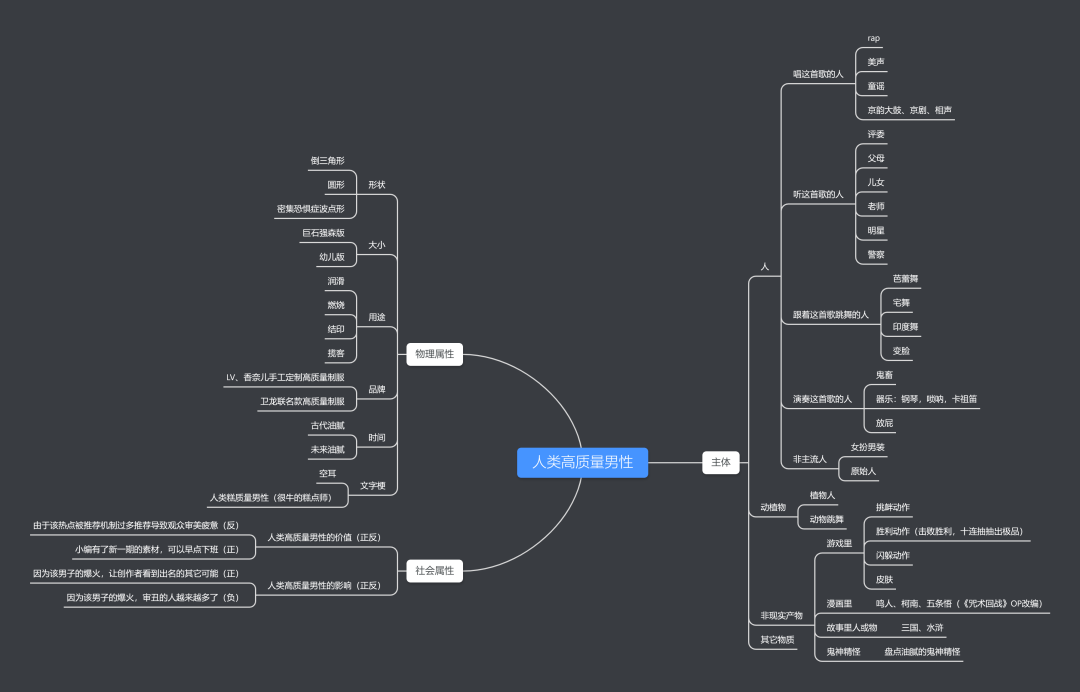This screenshot has height=692, width=1080.
Task: Select the 印度舞 topic
Action: [x=905, y=327]
